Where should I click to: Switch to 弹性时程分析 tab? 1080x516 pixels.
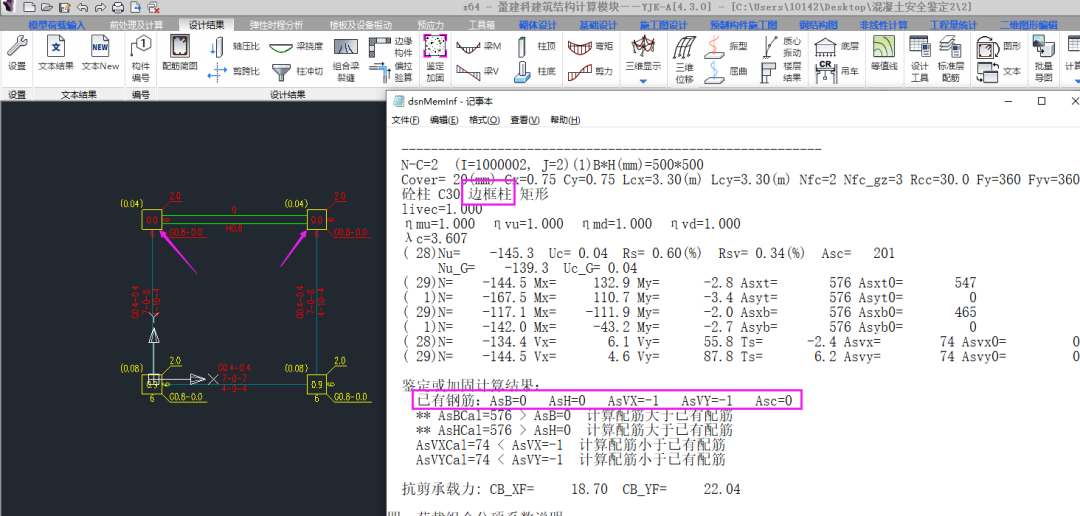pos(276,25)
